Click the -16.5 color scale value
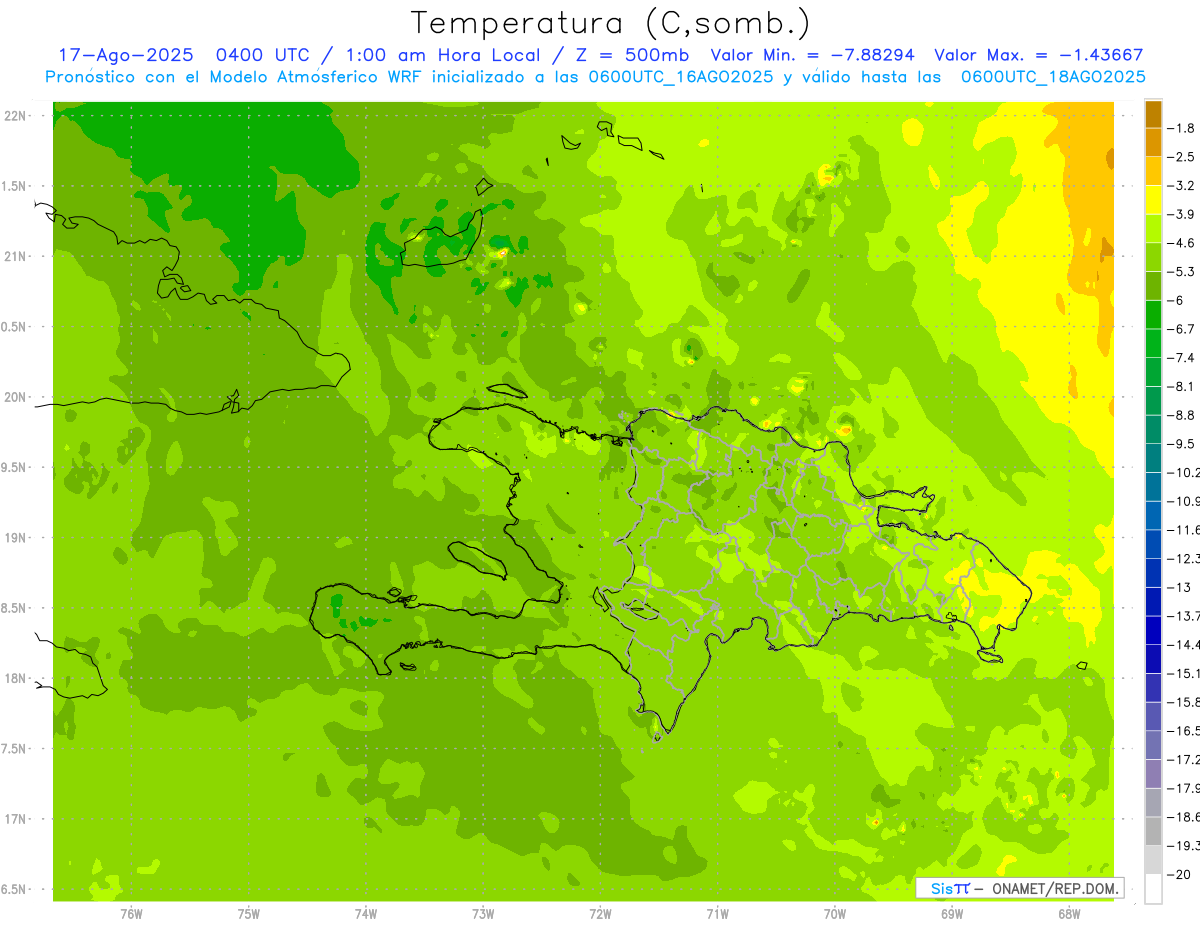The image size is (1200, 927). 1185,731
